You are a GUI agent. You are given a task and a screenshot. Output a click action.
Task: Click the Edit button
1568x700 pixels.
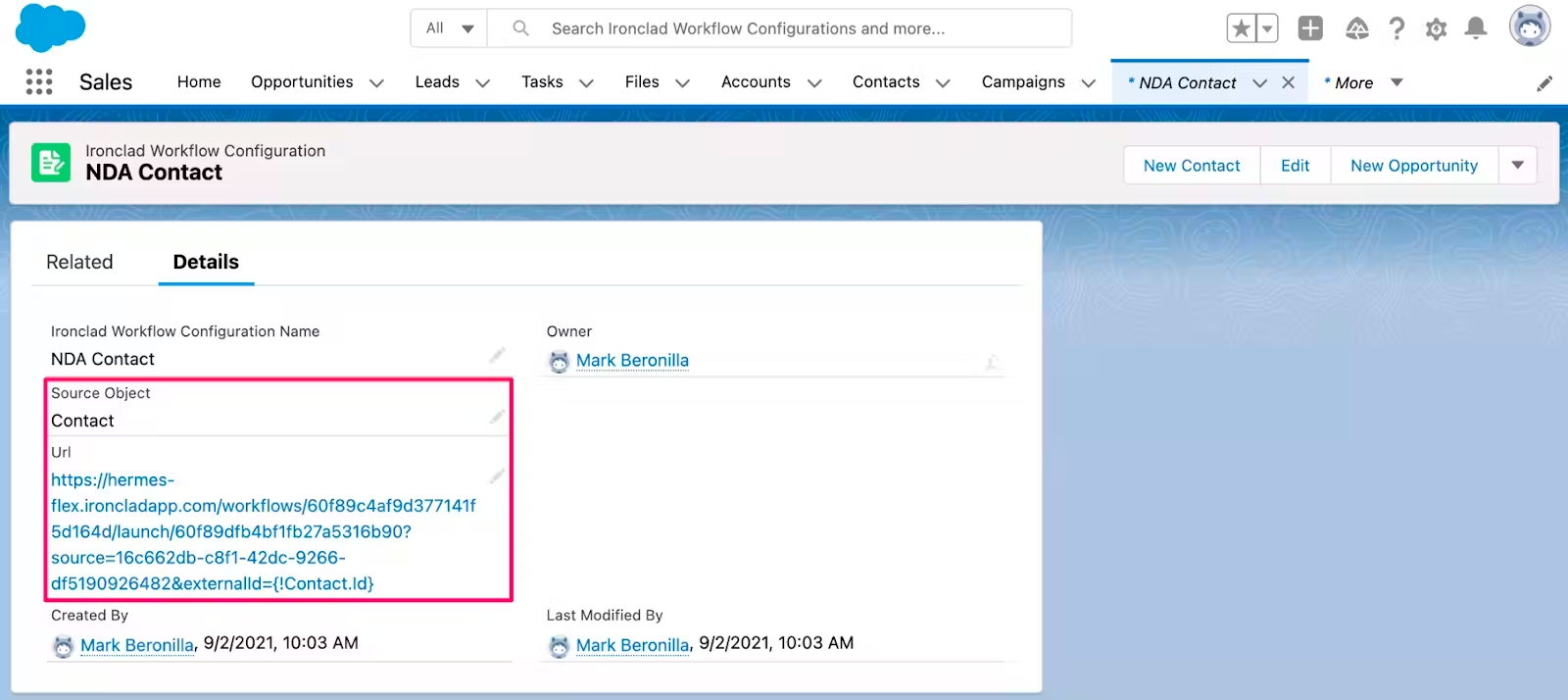1295,166
